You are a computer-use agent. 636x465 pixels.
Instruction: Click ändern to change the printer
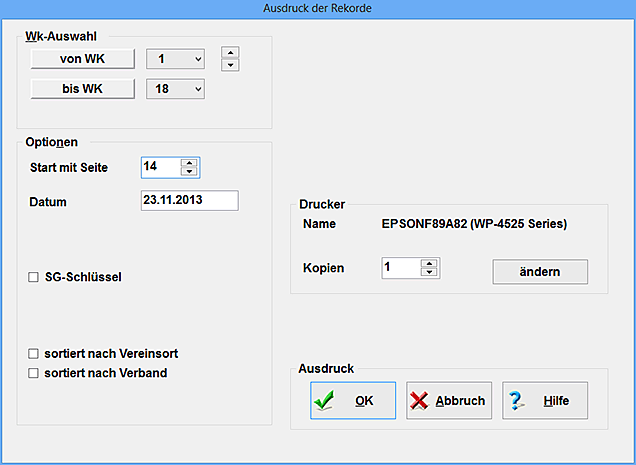pos(540,272)
